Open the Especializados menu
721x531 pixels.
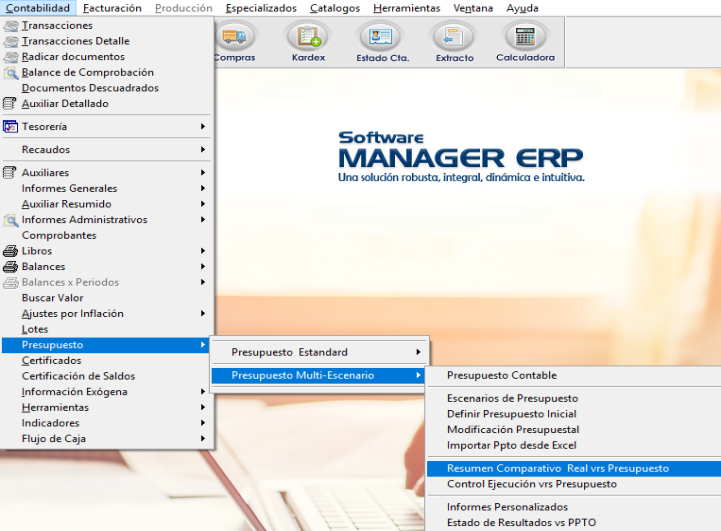[x=261, y=8]
